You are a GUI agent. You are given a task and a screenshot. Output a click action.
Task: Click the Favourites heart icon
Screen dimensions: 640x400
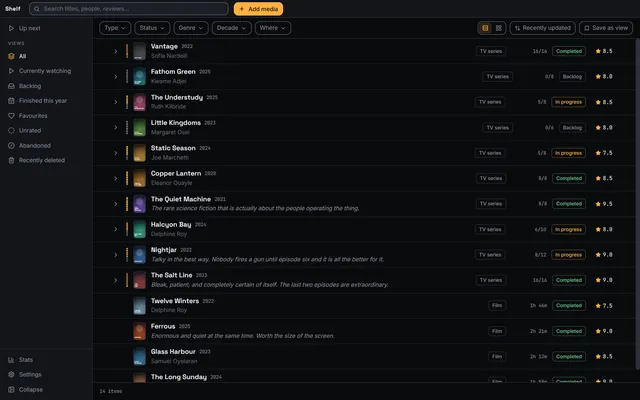pos(11,116)
